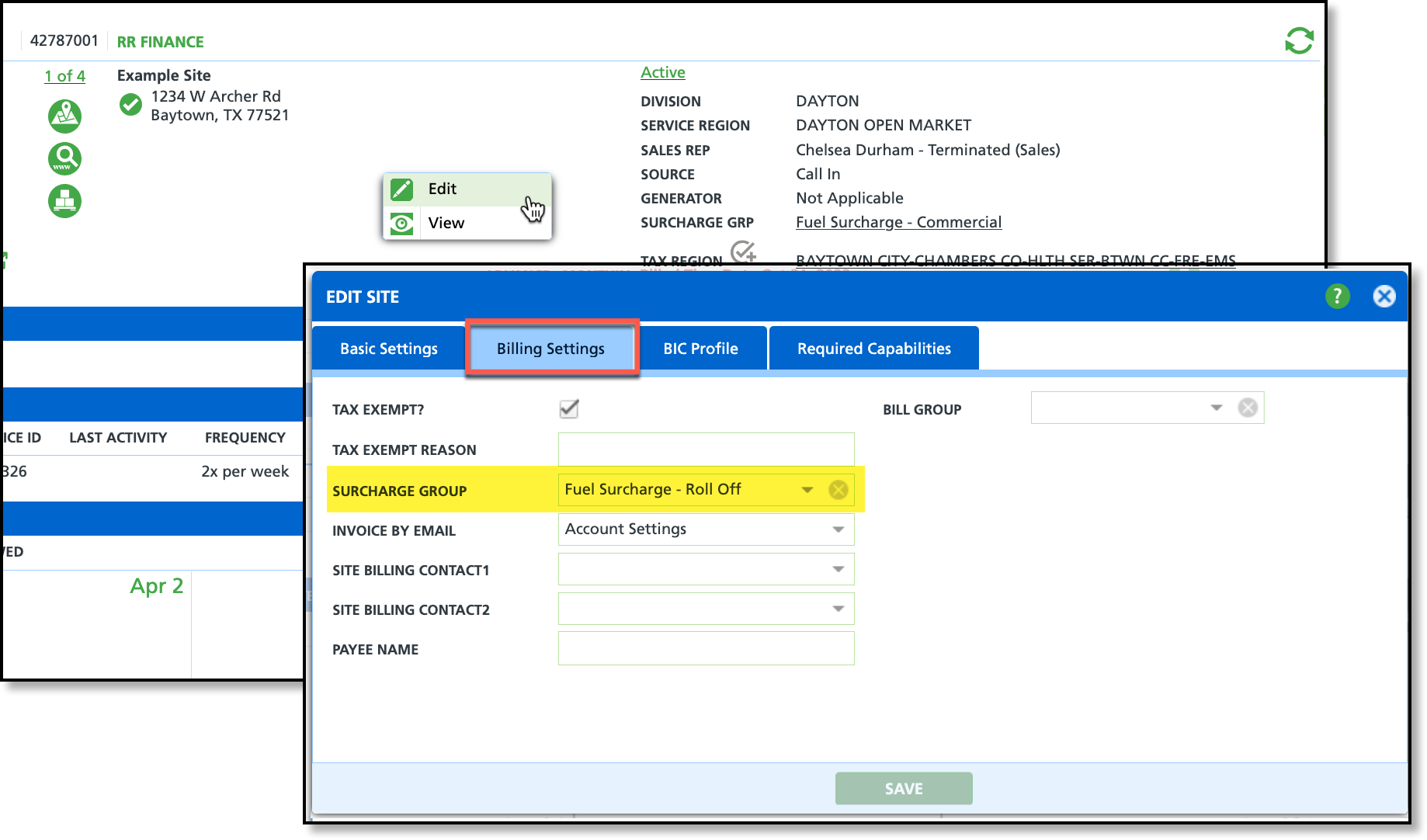Switch to the Basic Settings tab
This screenshot has width=1427, height=840.
[388, 349]
